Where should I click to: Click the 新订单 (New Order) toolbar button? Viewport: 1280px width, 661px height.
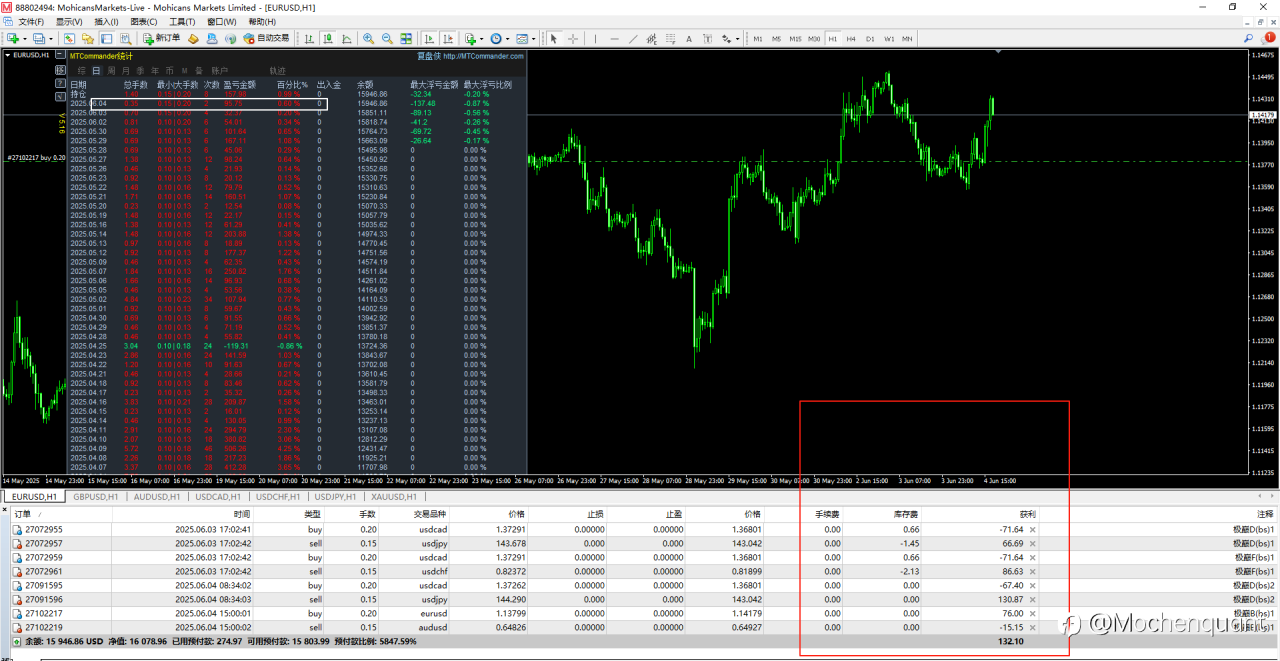pyautogui.click(x=162, y=38)
